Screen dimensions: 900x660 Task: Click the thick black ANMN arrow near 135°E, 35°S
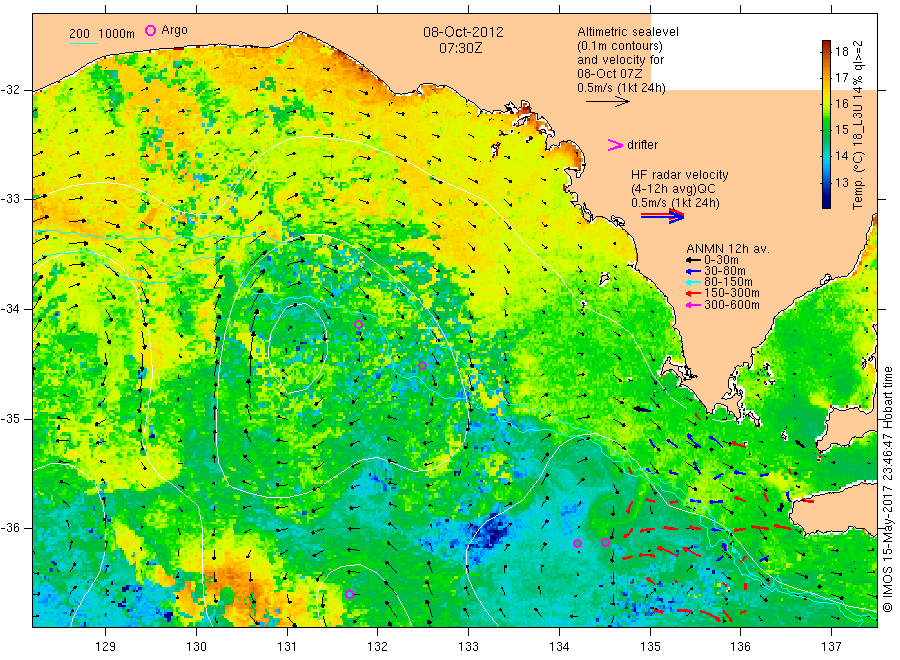pos(642,409)
